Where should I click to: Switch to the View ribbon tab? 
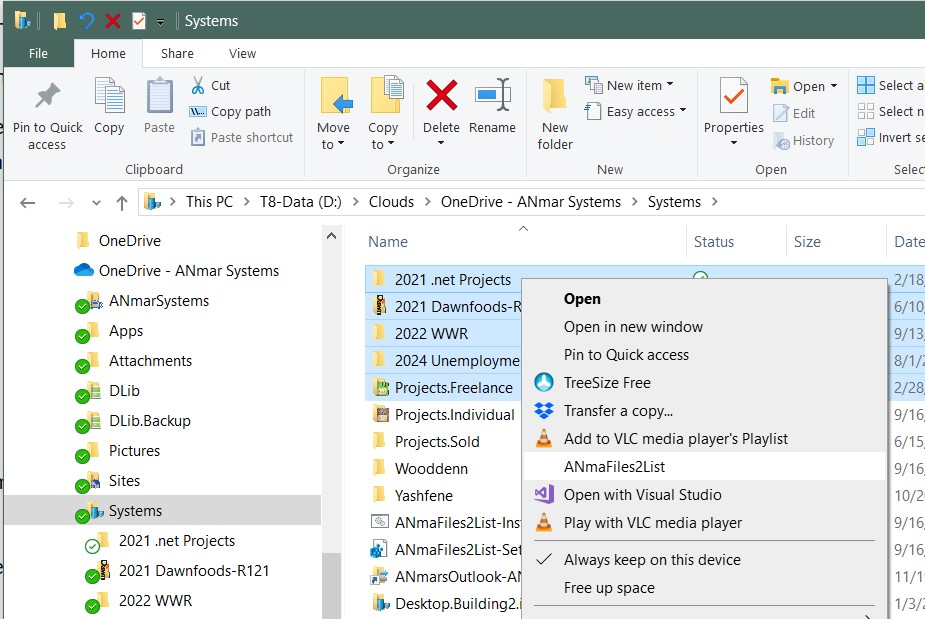pyautogui.click(x=242, y=54)
